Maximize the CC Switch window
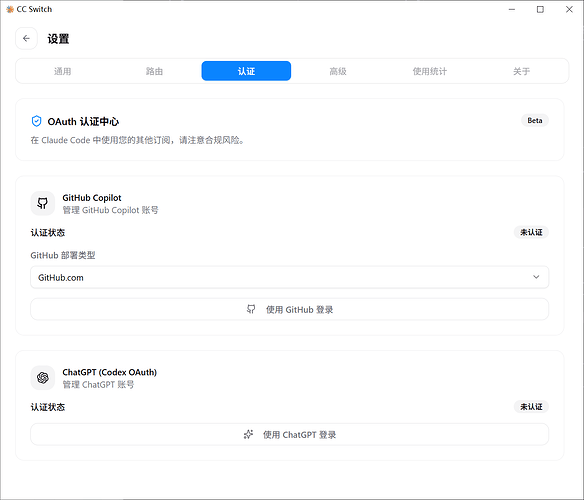This screenshot has height=500, width=584. [x=540, y=9]
